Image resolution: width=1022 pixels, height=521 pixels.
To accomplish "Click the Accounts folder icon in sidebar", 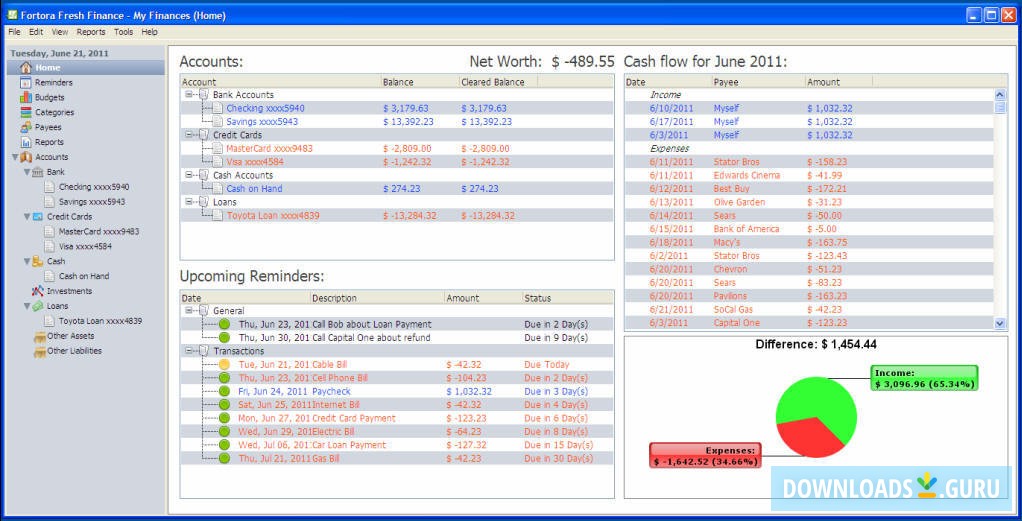I will tap(26, 157).
